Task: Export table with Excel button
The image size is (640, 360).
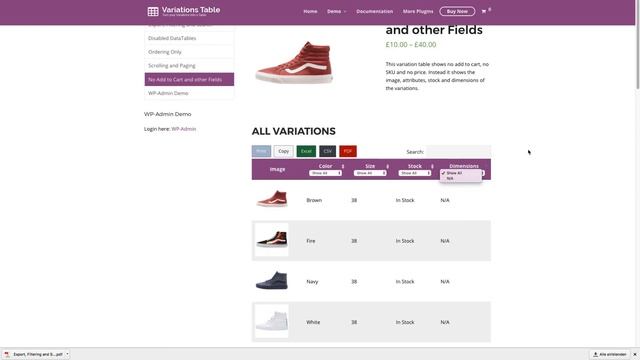Action: click(x=306, y=151)
